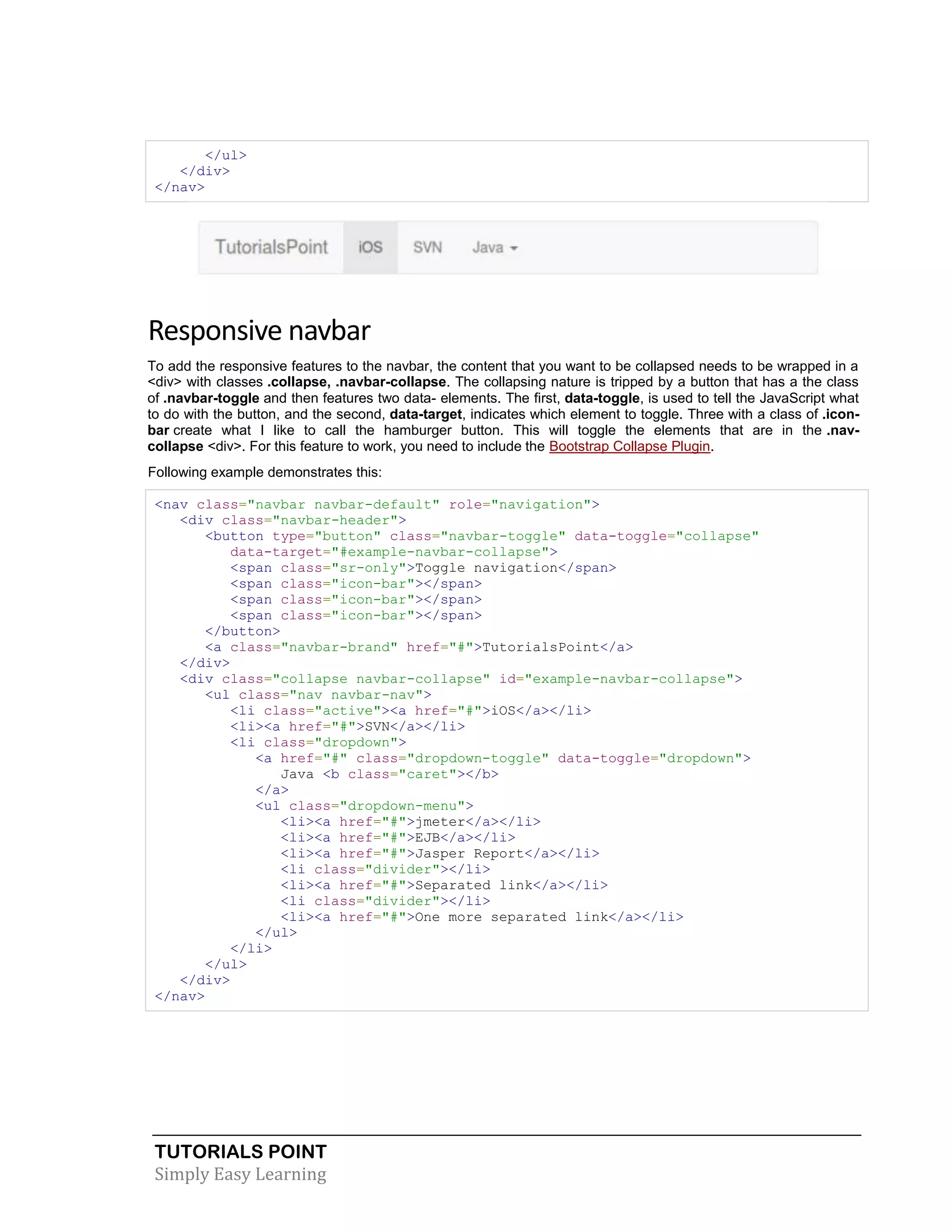Click the code line containing EJB
The image size is (952, 1232).
[398, 838]
